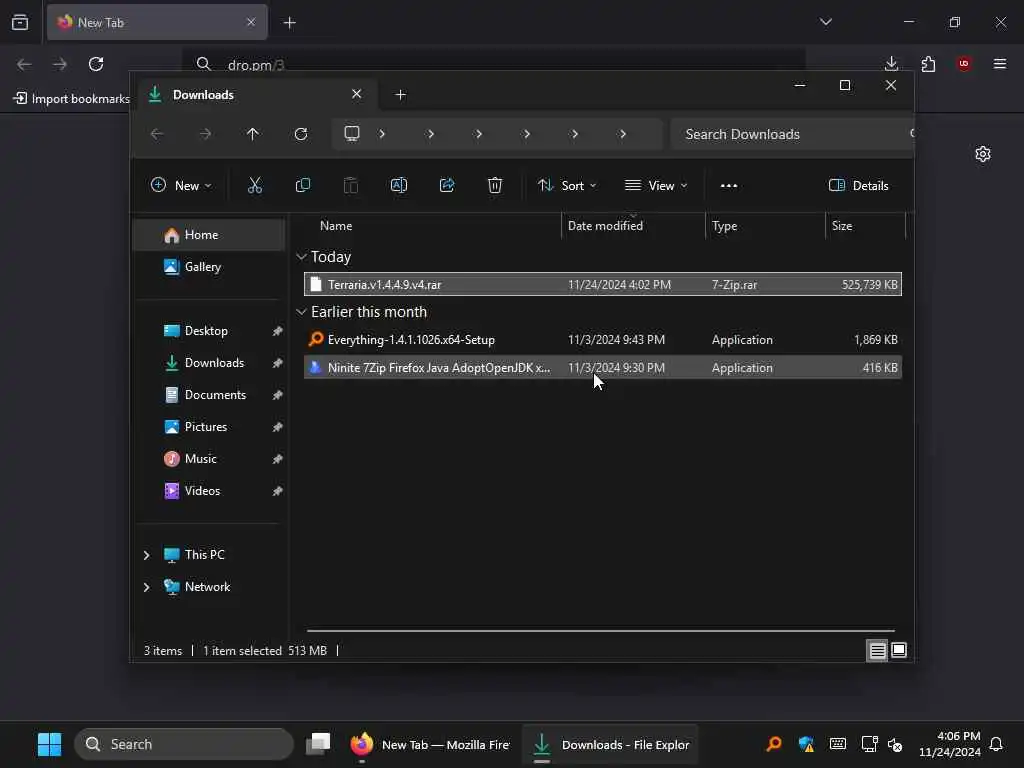Toggle the Details pane button
This screenshot has height=768, width=1024.
point(858,185)
